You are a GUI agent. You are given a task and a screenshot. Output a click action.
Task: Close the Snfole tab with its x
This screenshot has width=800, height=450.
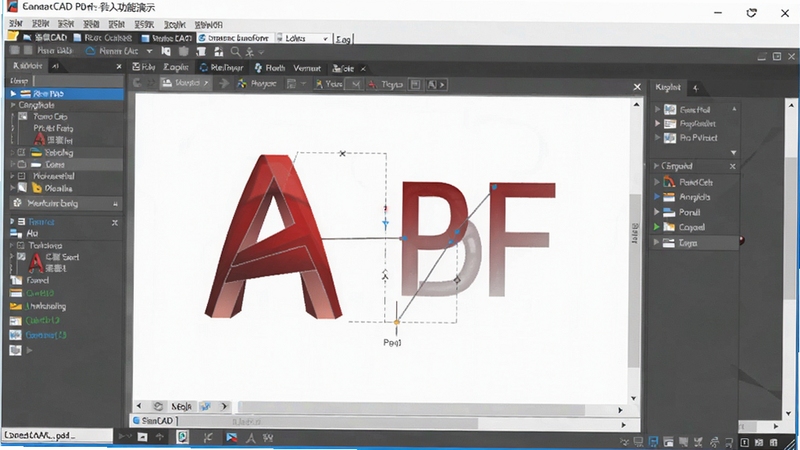363,68
